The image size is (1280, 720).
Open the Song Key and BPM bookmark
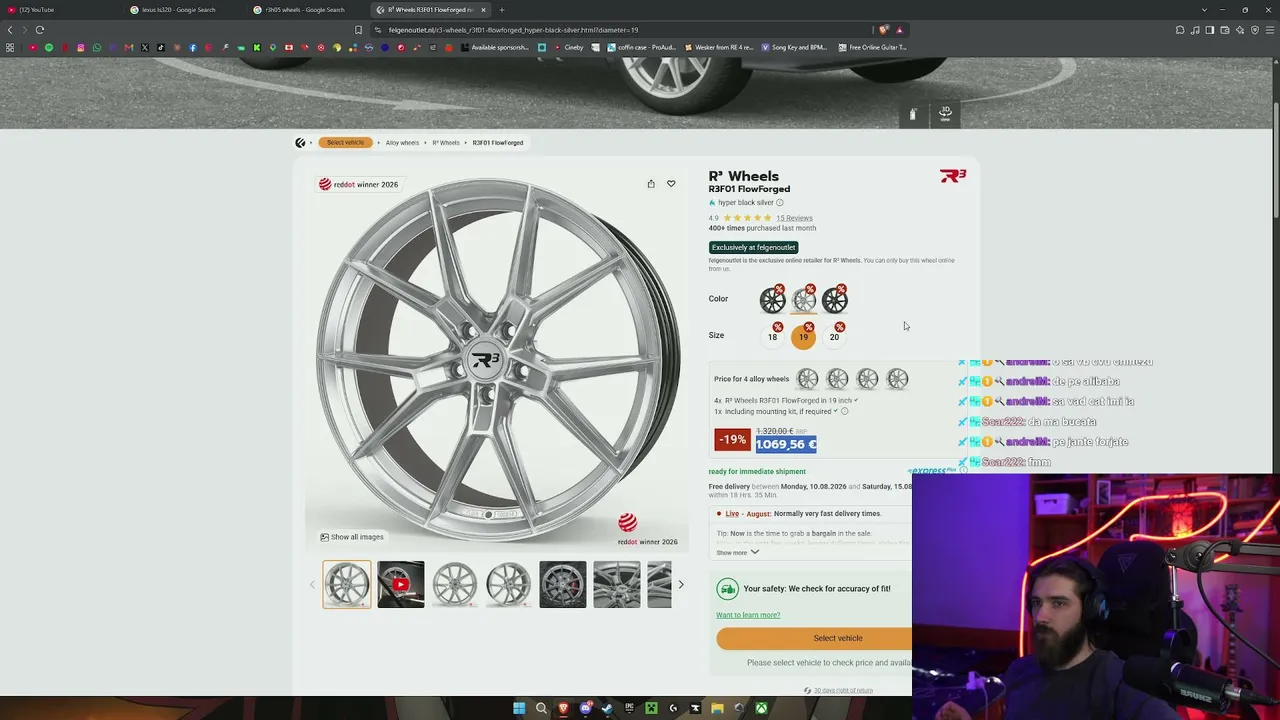(794, 47)
